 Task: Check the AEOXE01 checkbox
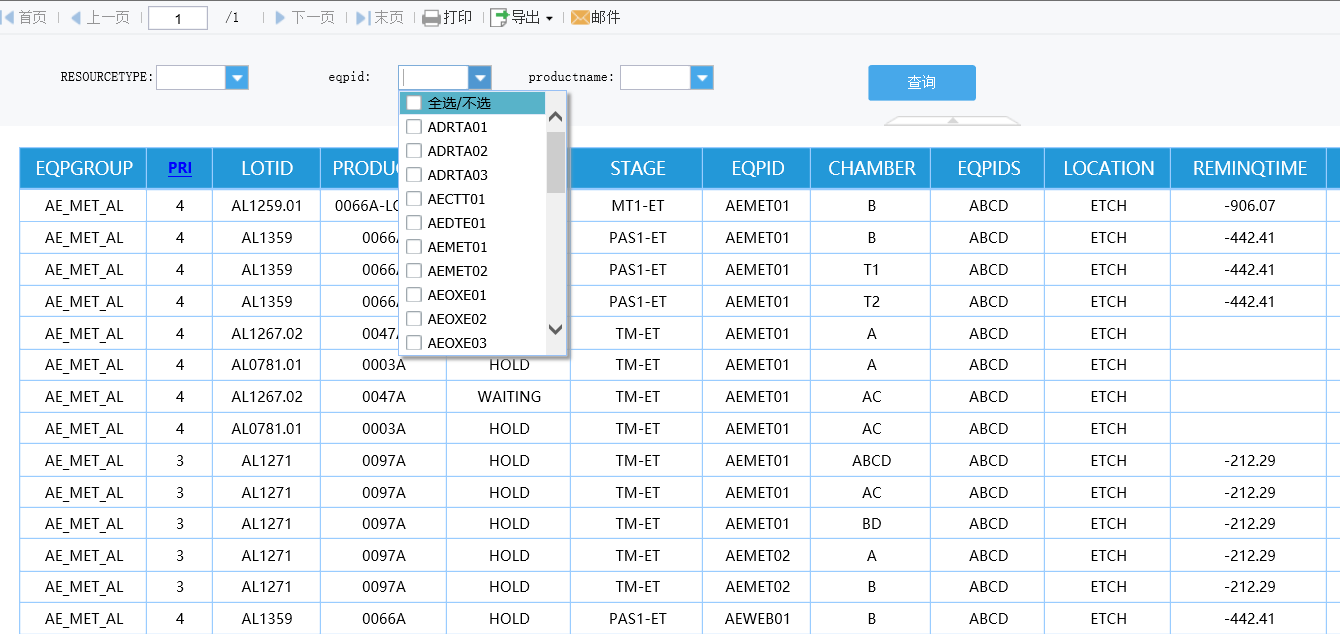click(414, 295)
